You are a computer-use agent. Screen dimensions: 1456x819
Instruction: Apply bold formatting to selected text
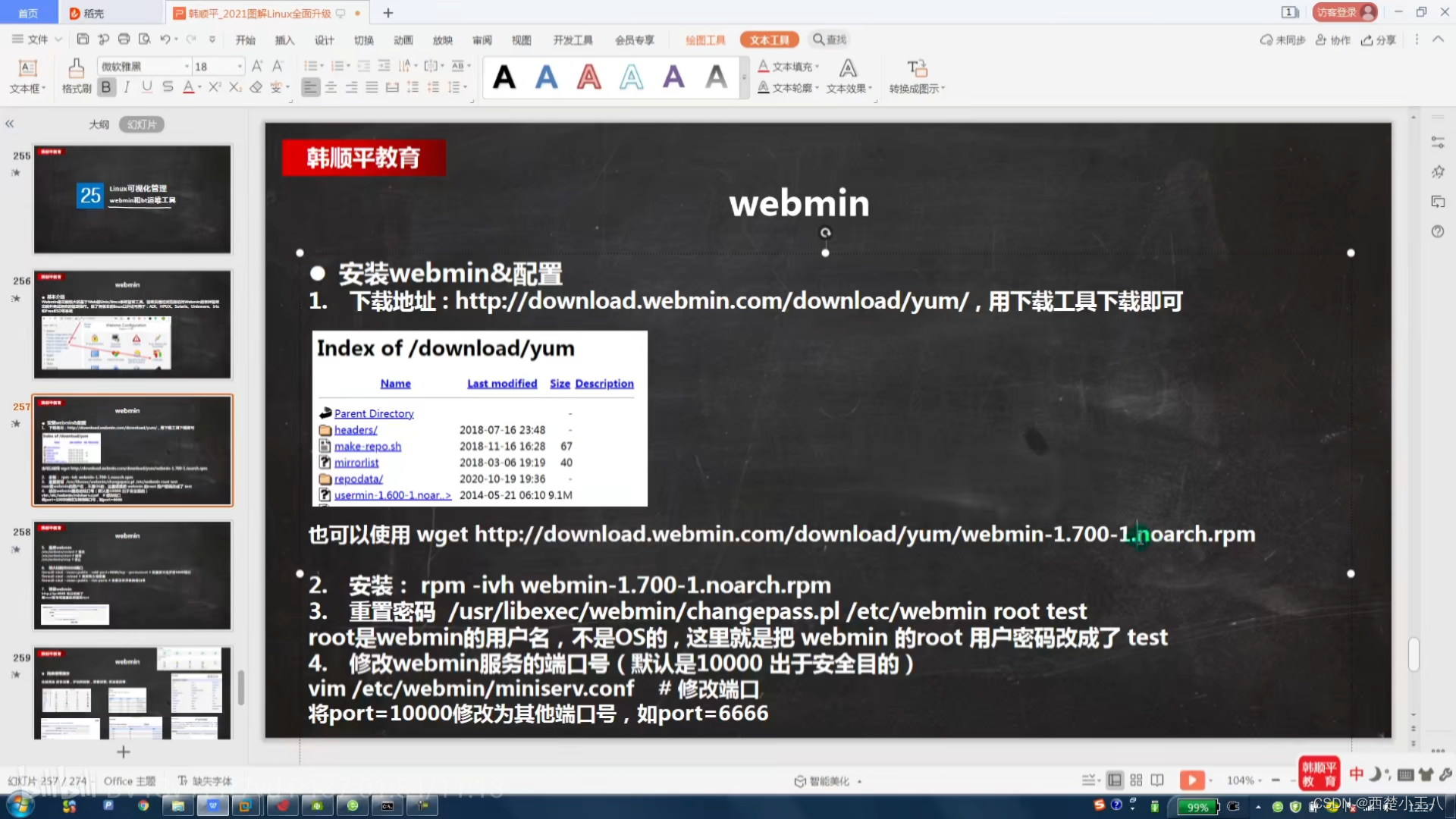pyautogui.click(x=106, y=87)
